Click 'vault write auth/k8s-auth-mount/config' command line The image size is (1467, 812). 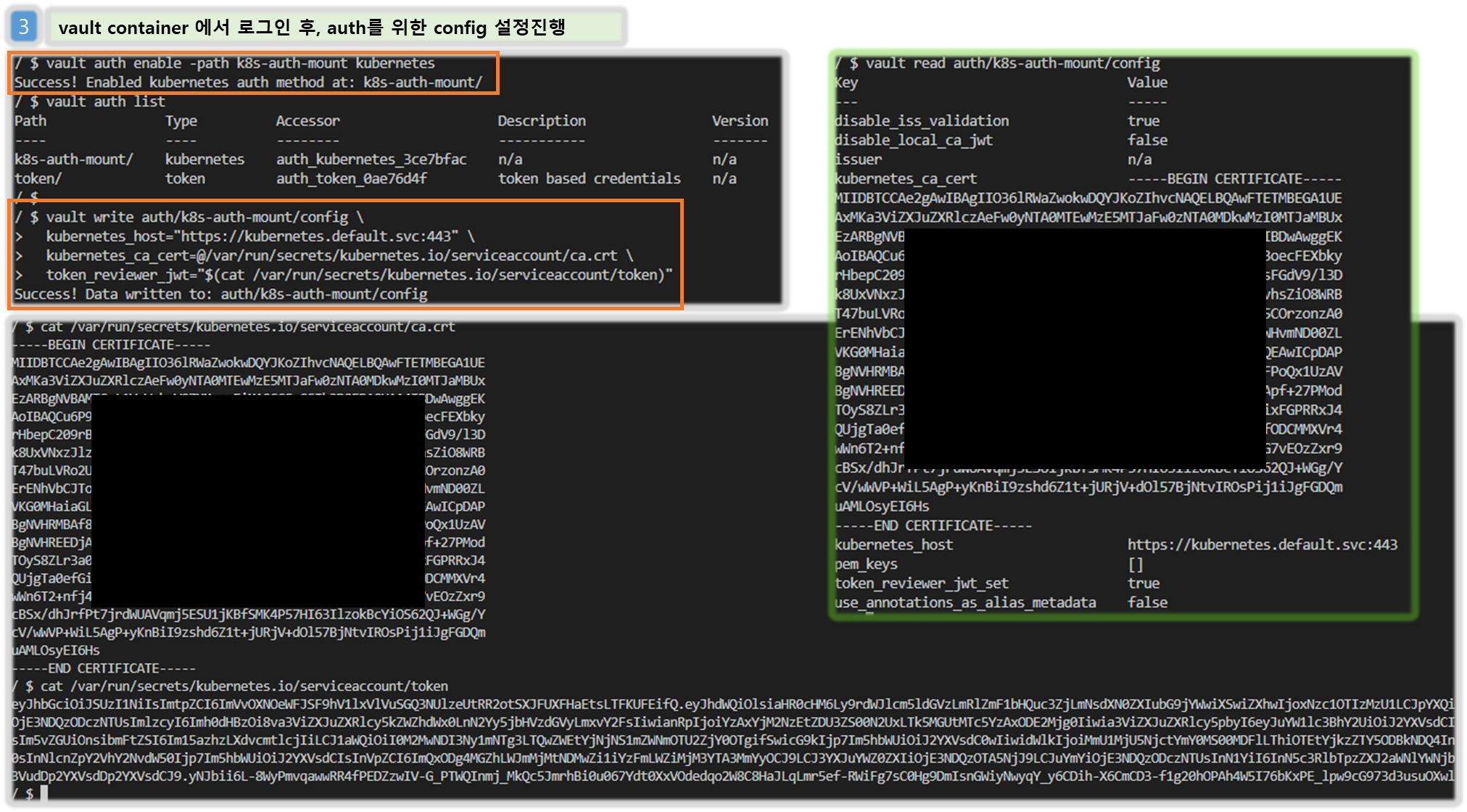click(x=189, y=217)
